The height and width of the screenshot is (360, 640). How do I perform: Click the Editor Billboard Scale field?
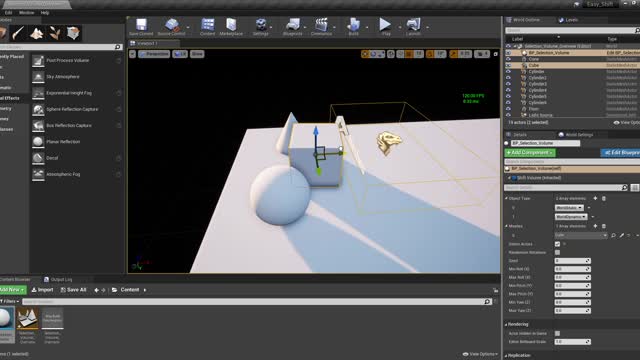tap(572, 342)
